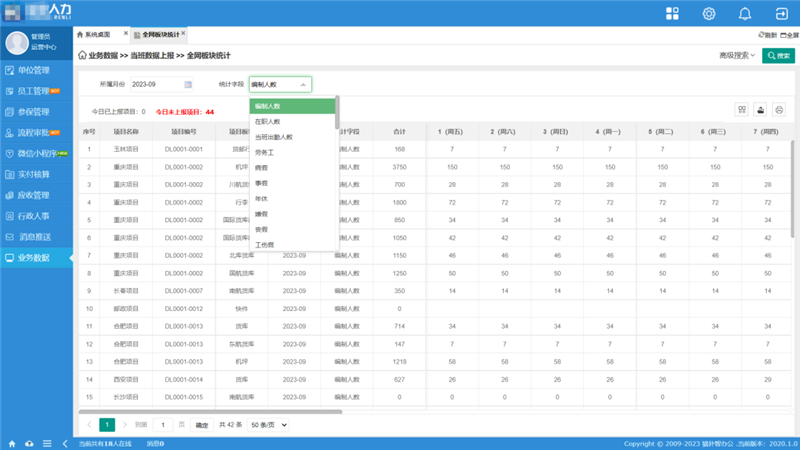Viewport: 800px width, 450px height.
Task: Click the logout icon at top right
Action: pos(780,13)
